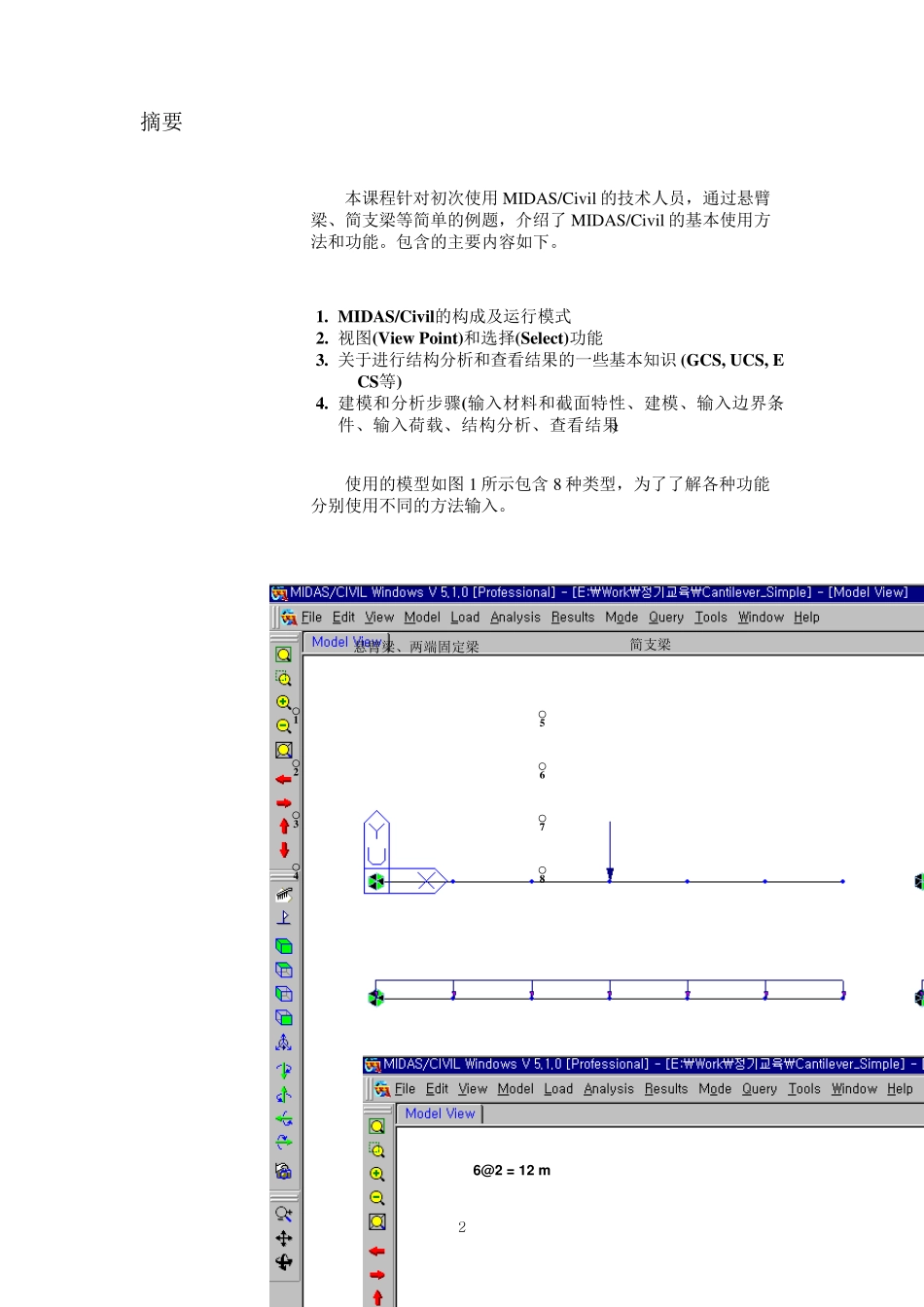
Task: Open Analysis menu in lower MIDAS window
Action: tap(609, 1089)
